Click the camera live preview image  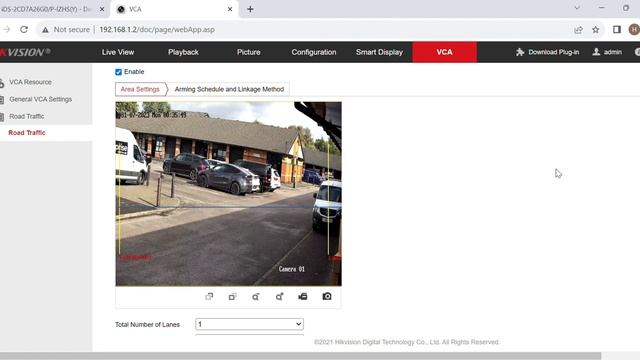pyautogui.click(x=229, y=193)
